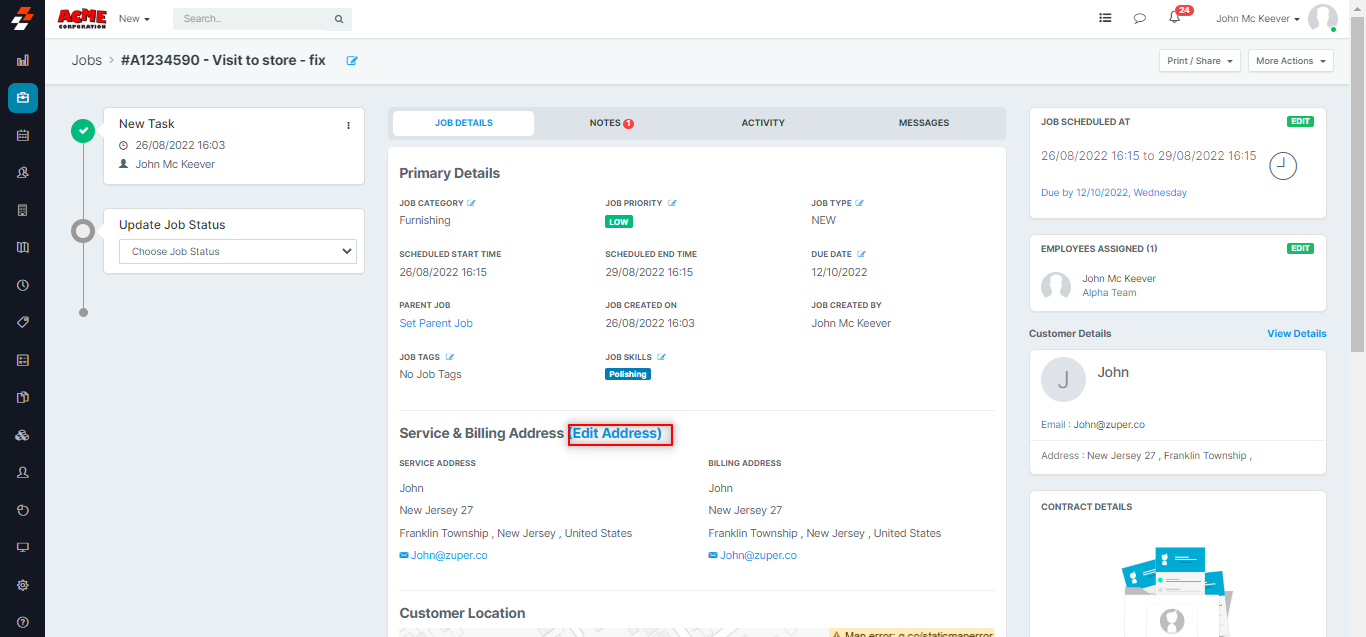Viewport: 1366px width, 637px height.
Task: Click the help question mark in sidebar
Action: click(23, 622)
